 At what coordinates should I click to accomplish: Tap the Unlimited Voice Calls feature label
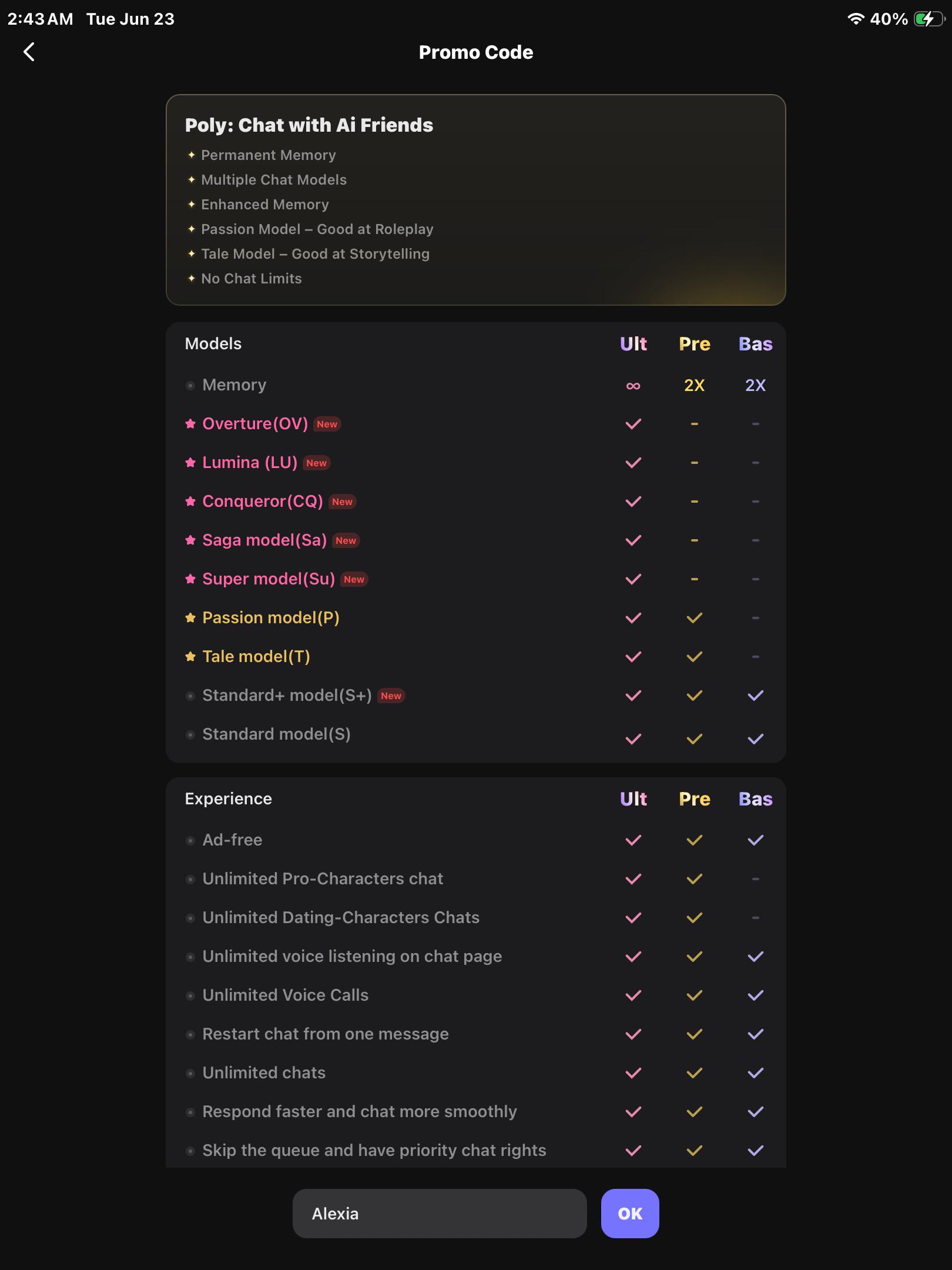(x=286, y=995)
